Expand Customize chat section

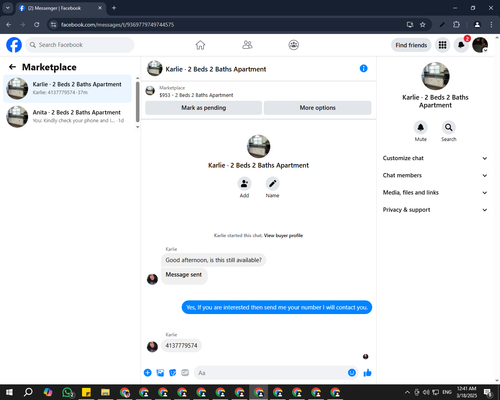(x=435, y=158)
